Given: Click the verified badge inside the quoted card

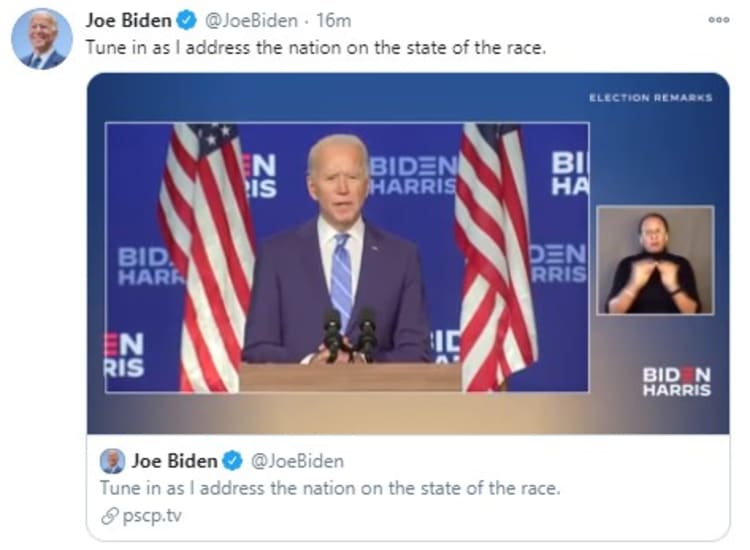Looking at the screenshot, I should pyautogui.click(x=232, y=461).
